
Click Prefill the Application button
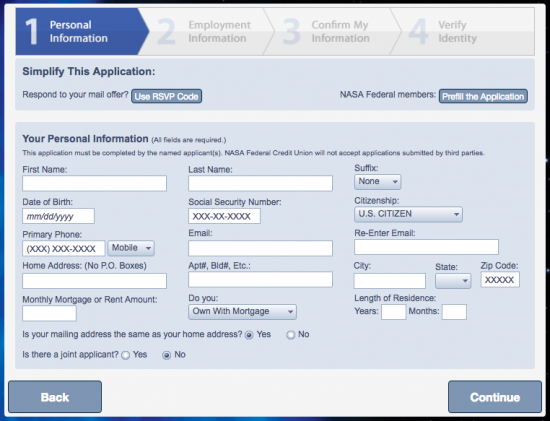pyautogui.click(x=483, y=96)
